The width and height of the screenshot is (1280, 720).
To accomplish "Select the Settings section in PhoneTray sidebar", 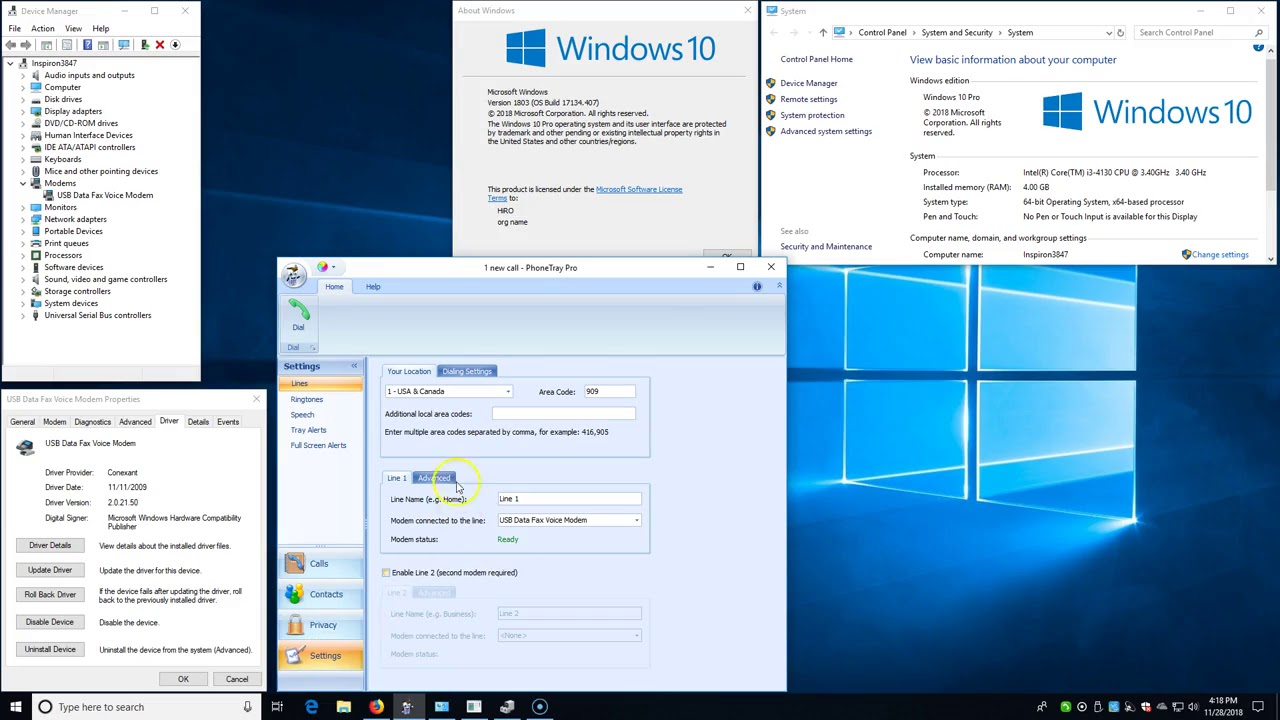I will tap(318, 656).
